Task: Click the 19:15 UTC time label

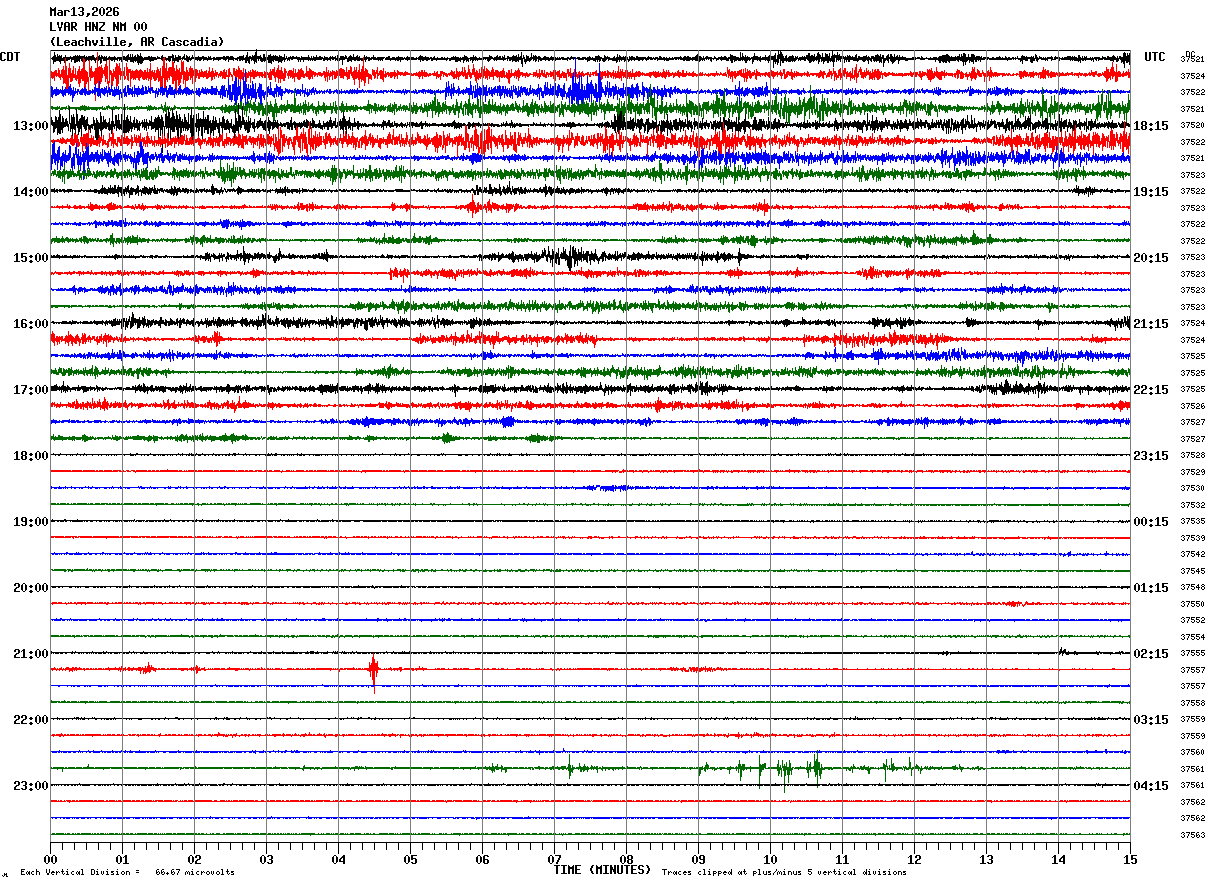Action: coord(1151,192)
